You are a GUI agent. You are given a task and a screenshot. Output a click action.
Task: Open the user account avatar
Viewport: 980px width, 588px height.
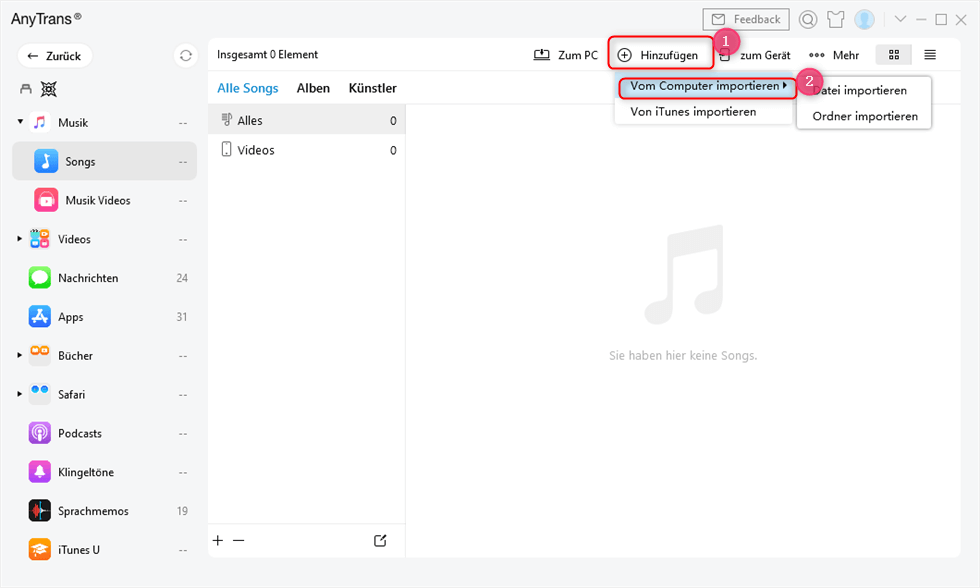864,19
